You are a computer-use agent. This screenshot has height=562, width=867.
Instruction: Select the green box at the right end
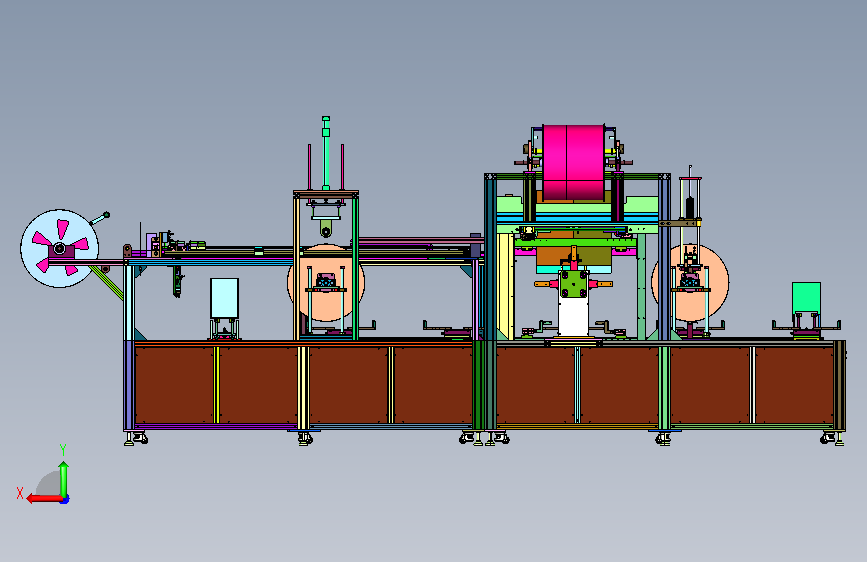pos(806,298)
